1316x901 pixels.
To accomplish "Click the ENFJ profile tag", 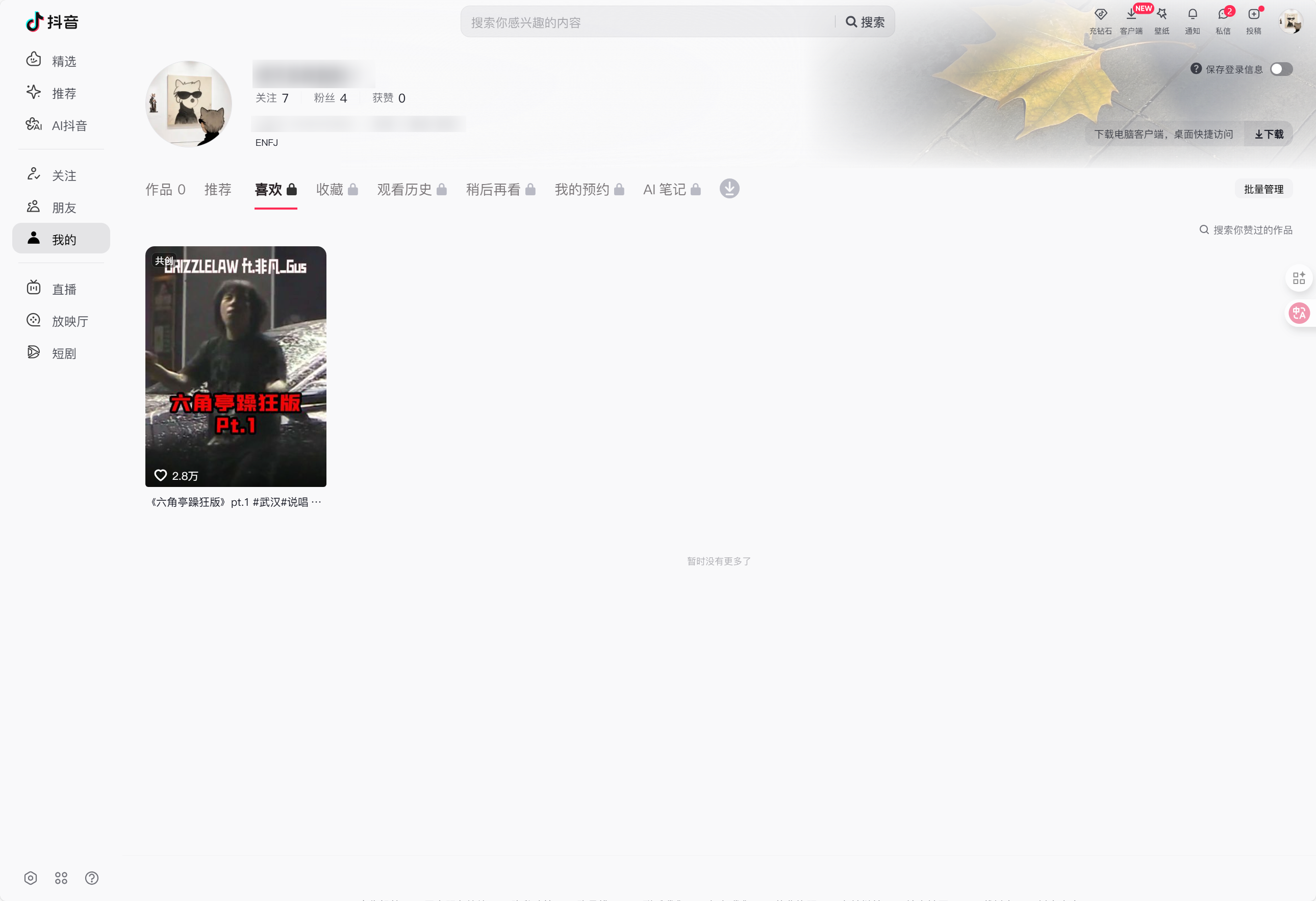I will (266, 143).
